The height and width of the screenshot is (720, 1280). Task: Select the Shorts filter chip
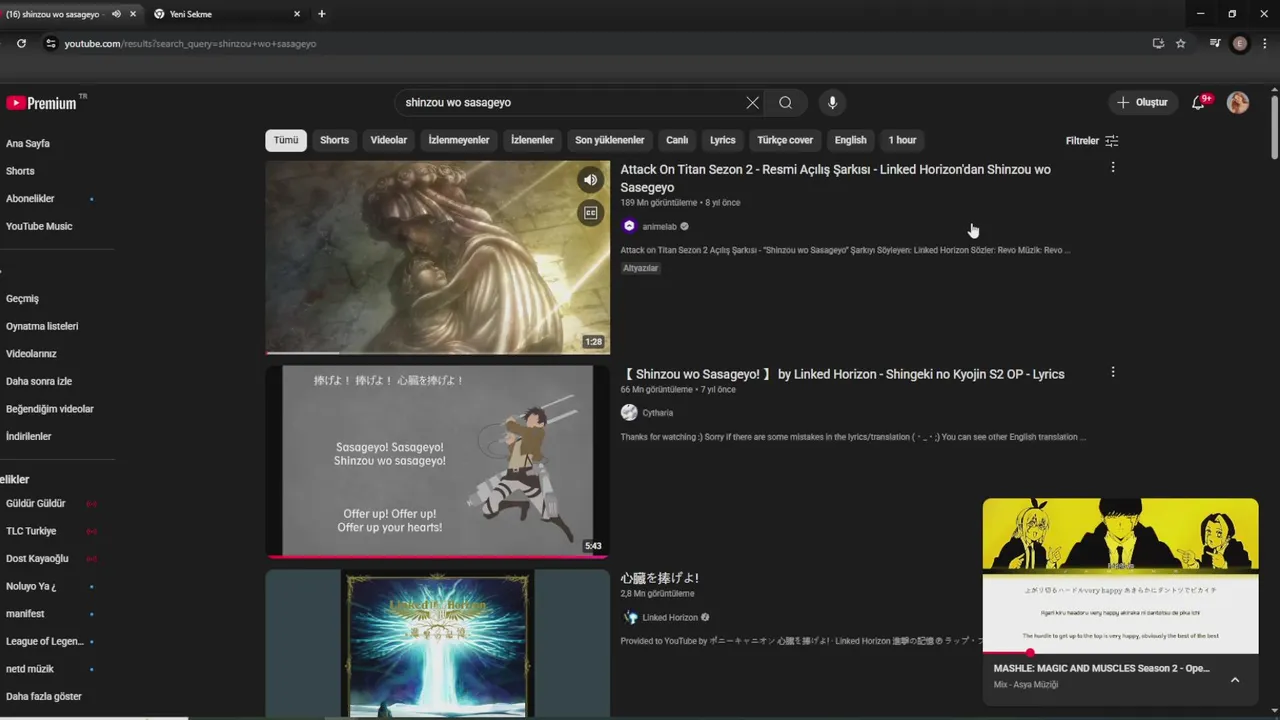tap(334, 140)
